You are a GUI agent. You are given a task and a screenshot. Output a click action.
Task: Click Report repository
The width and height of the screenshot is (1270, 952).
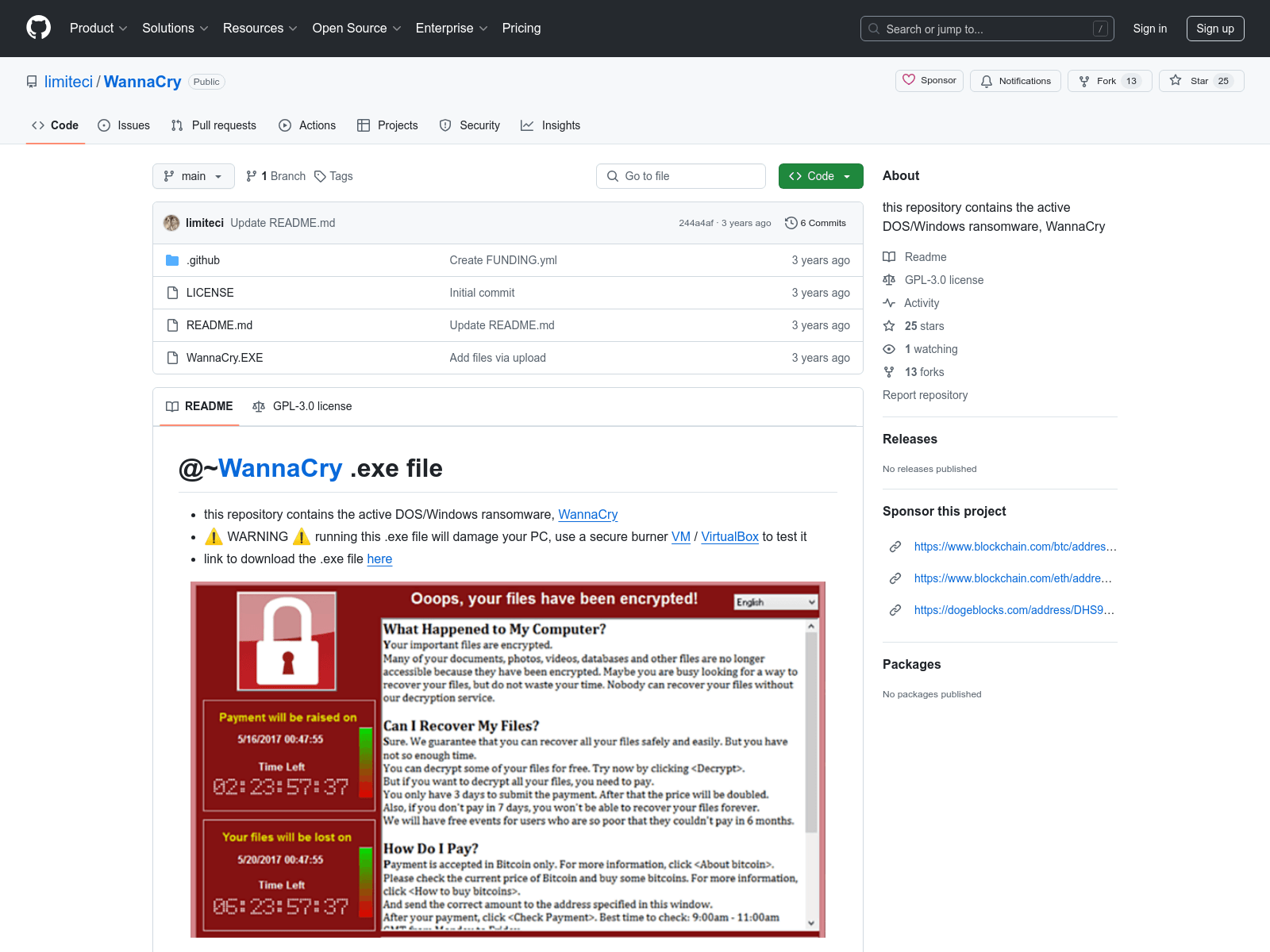tap(925, 395)
